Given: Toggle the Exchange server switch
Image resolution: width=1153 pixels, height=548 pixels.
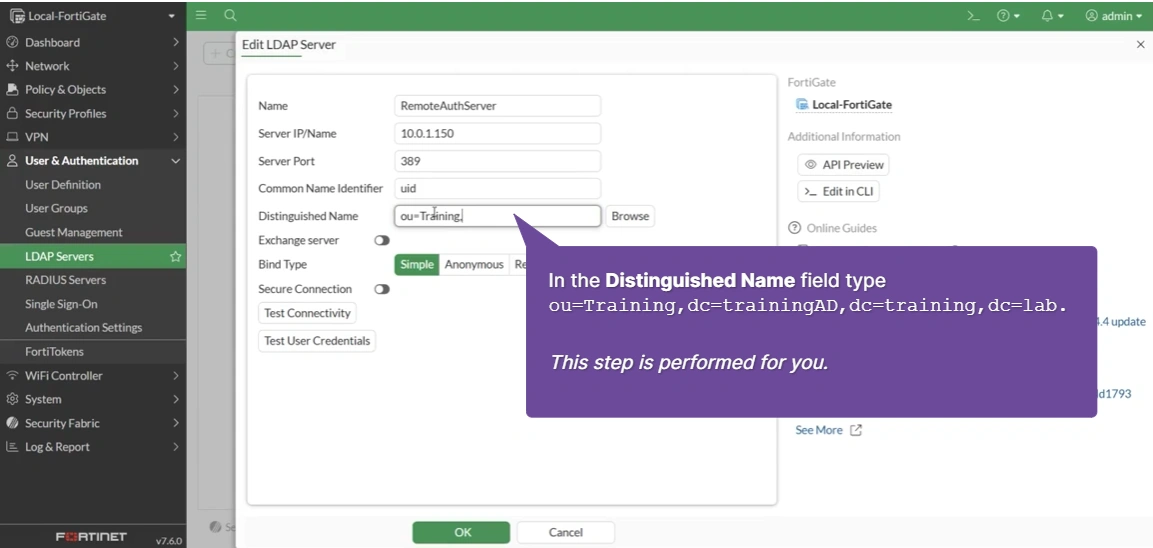Looking at the screenshot, I should [x=382, y=241].
